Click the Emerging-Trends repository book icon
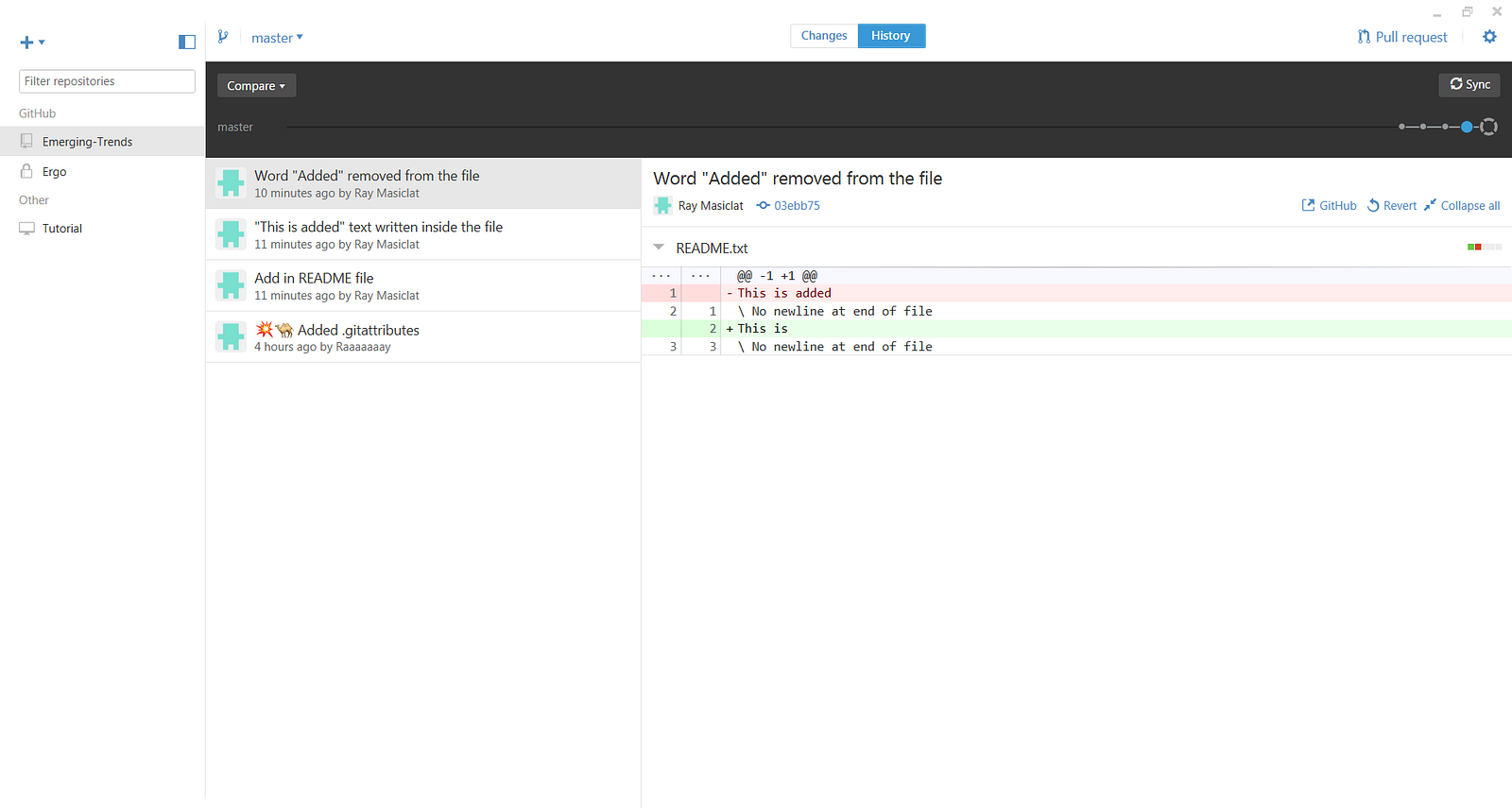The image size is (1512, 808). [26, 142]
